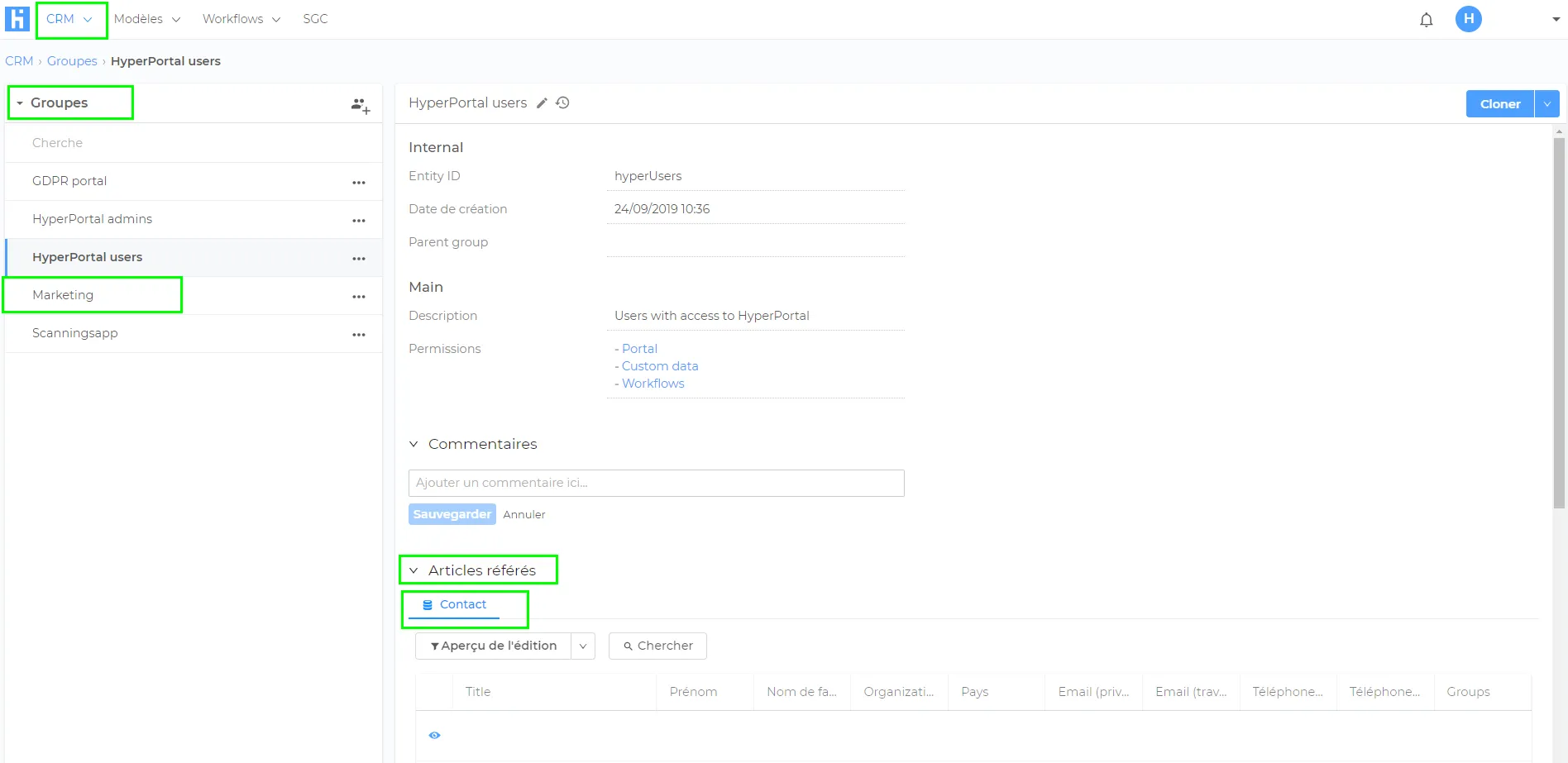The image size is (1568, 763).
Task: Click Annuler under comment box
Action: (x=524, y=515)
